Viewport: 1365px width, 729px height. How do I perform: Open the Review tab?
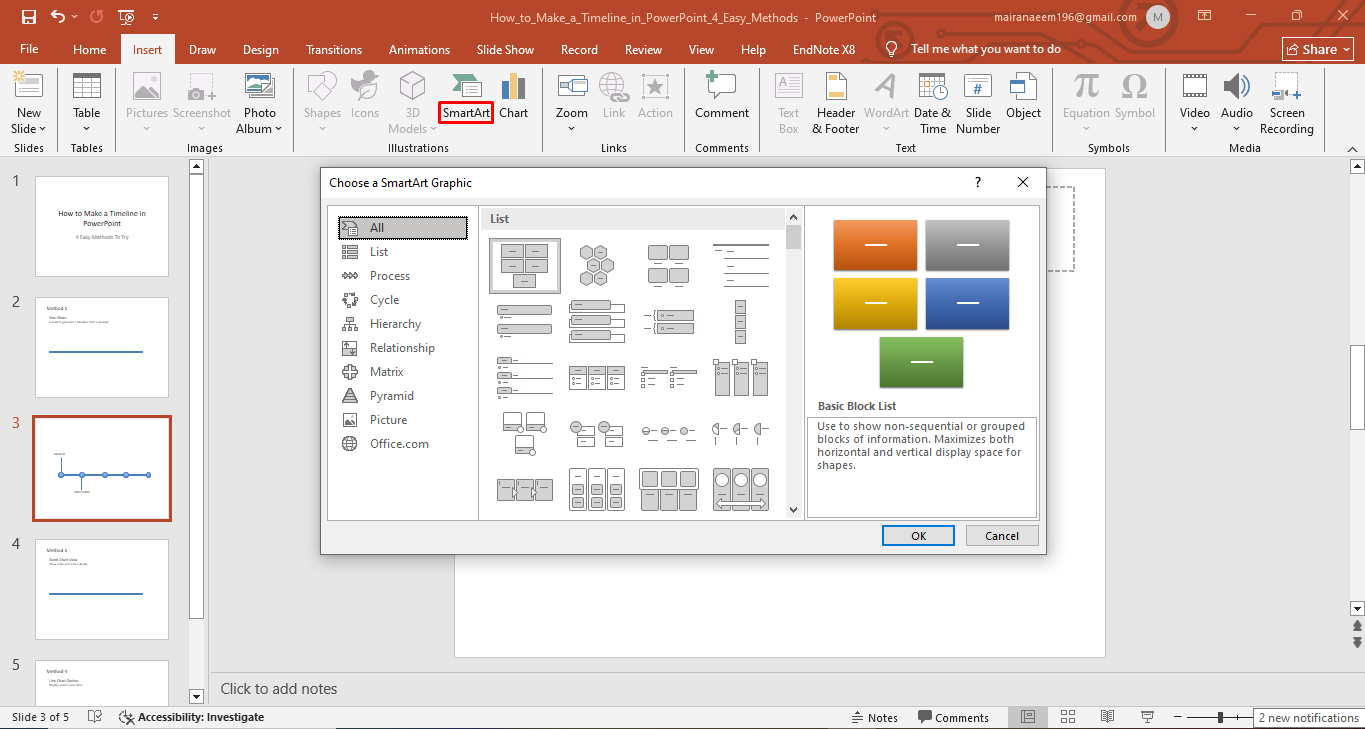pos(643,49)
